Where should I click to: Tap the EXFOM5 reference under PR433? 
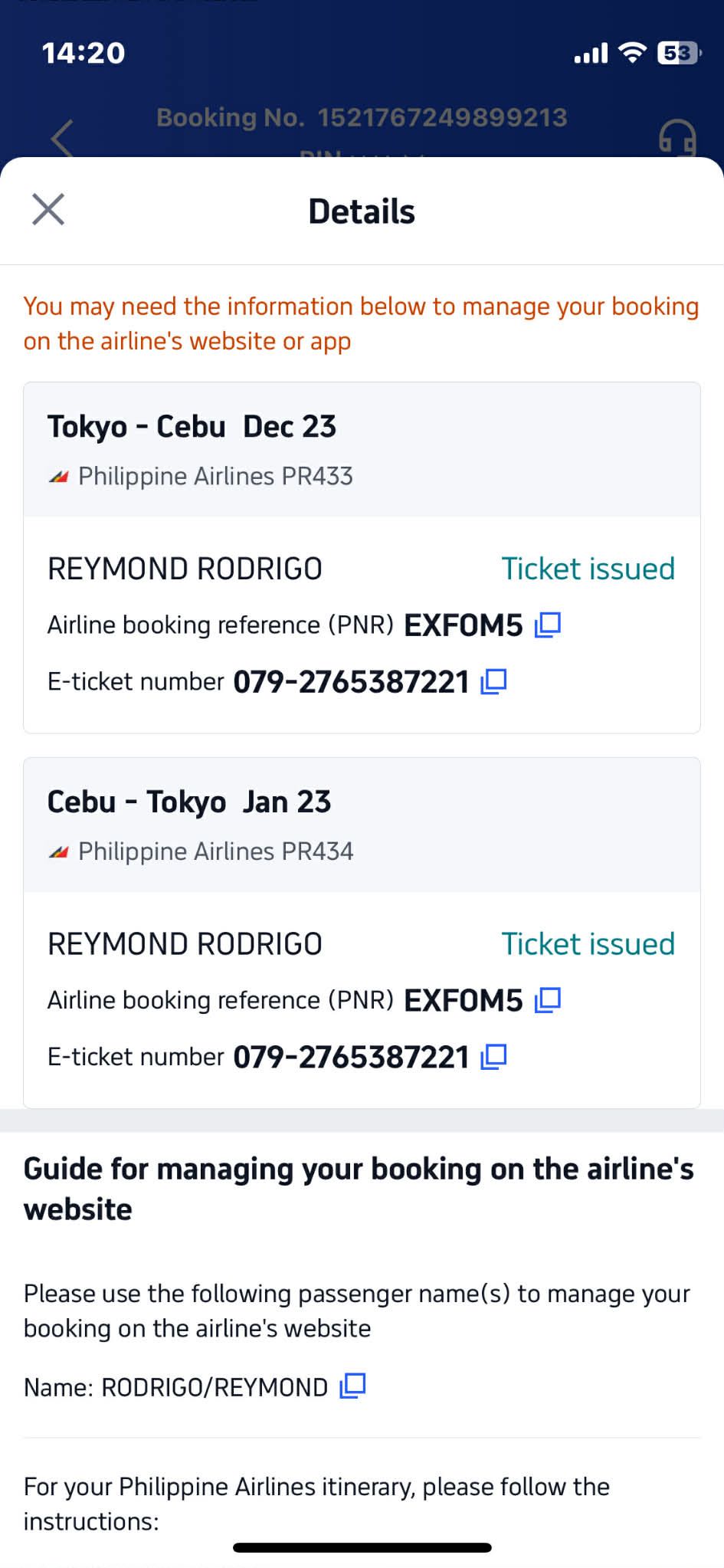(x=463, y=625)
